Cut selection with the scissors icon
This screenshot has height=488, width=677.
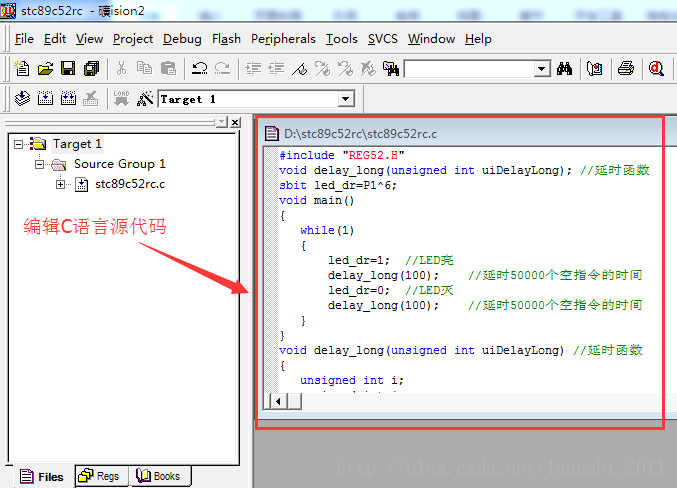click(x=121, y=68)
